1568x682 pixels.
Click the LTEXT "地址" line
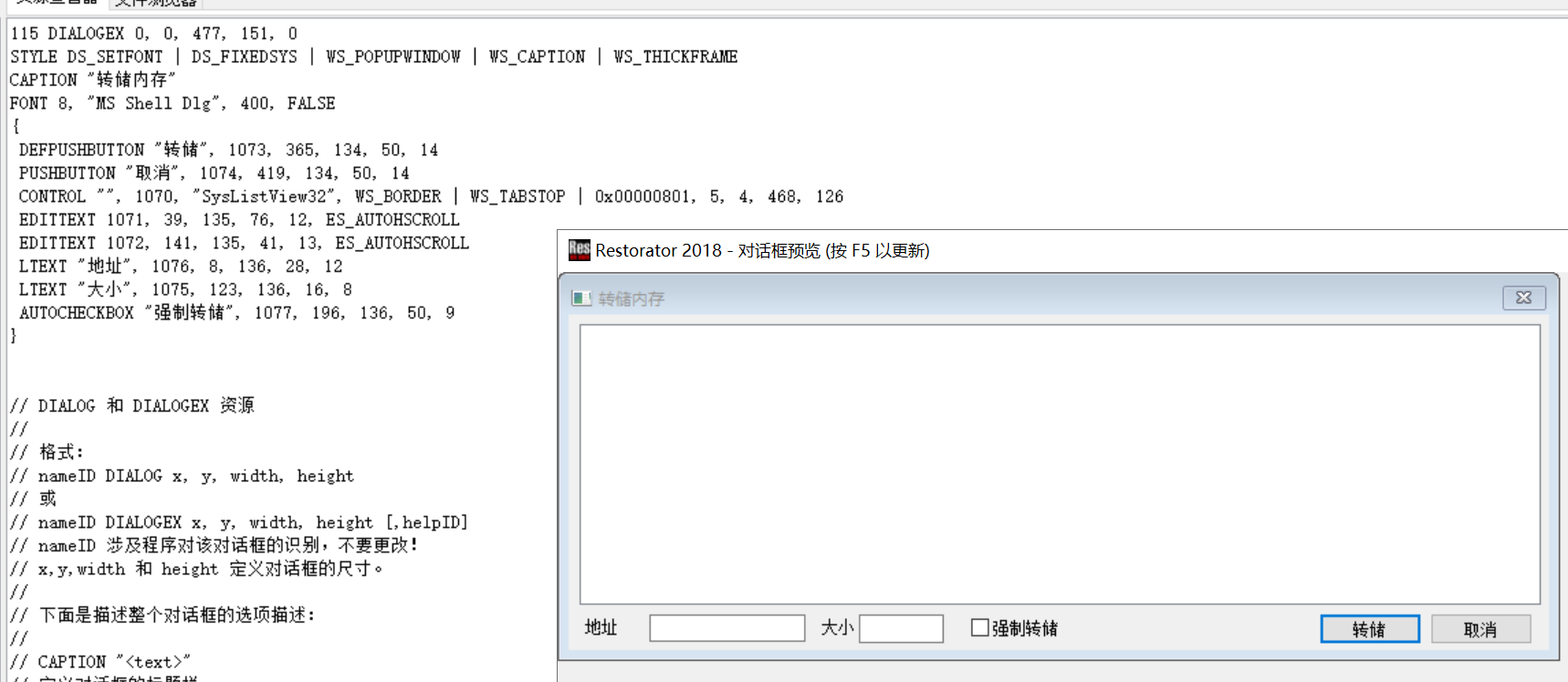point(181,267)
